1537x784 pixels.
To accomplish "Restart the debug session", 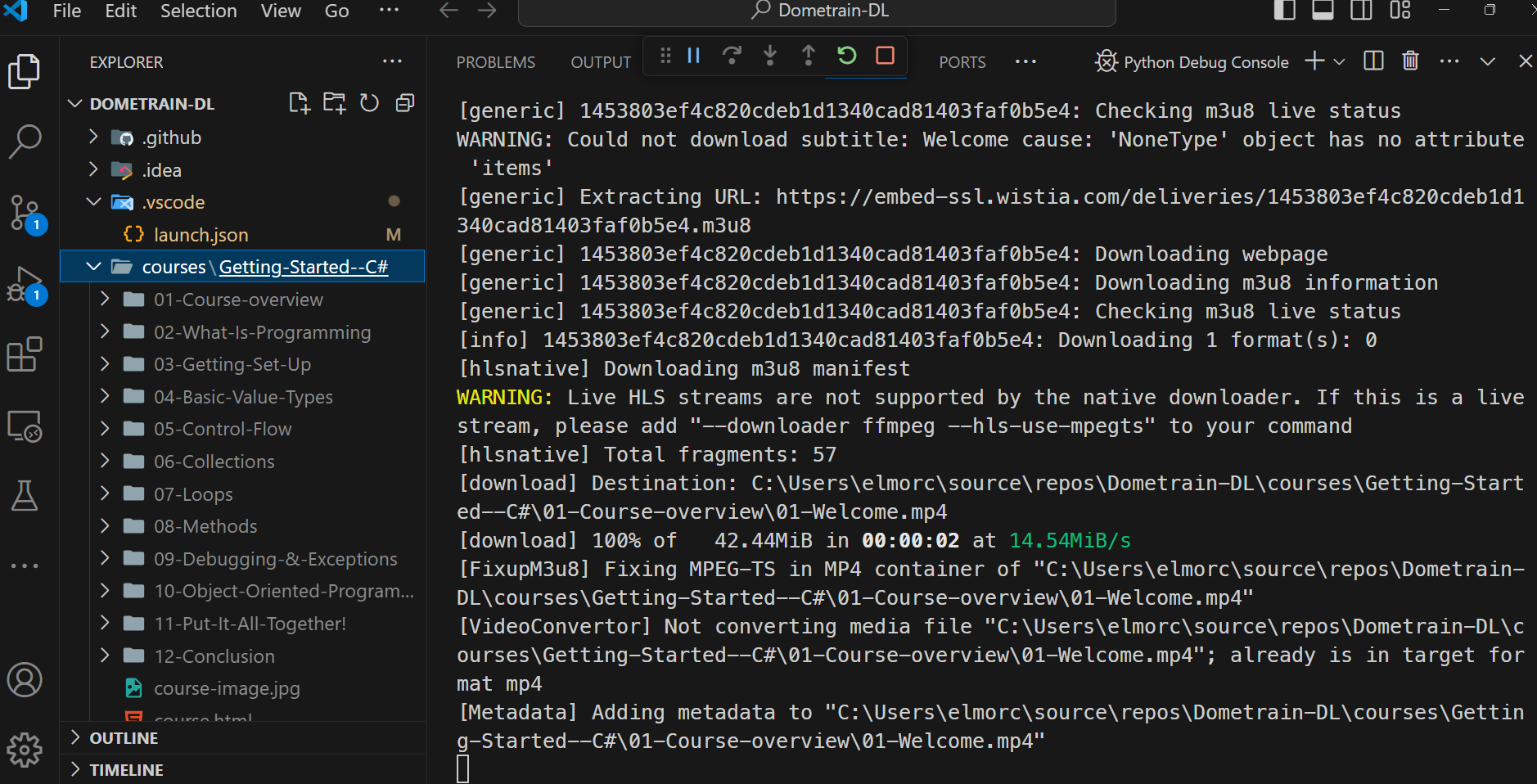I will [x=847, y=56].
